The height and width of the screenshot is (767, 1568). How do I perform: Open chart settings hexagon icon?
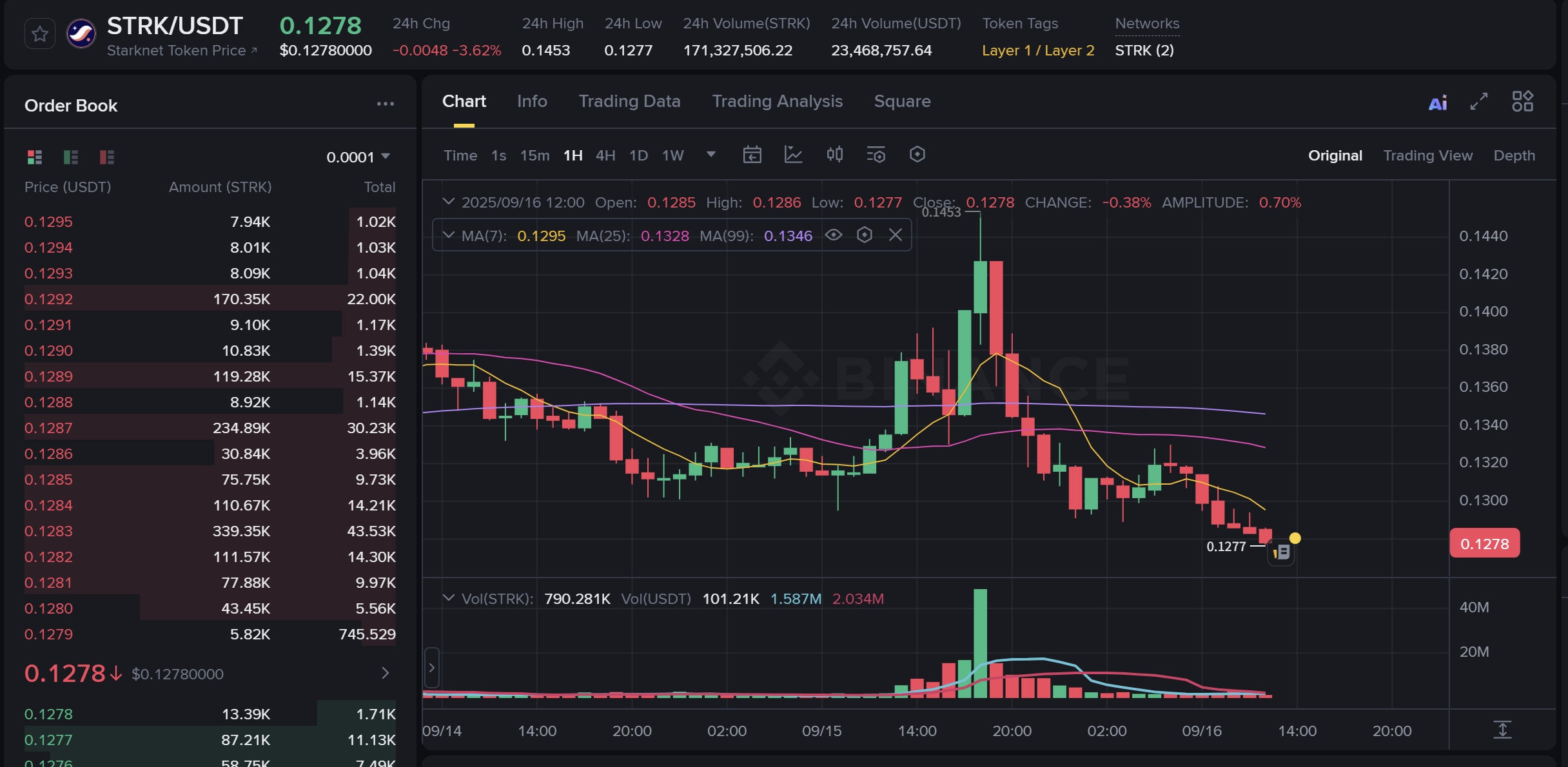pyautogui.click(x=917, y=155)
